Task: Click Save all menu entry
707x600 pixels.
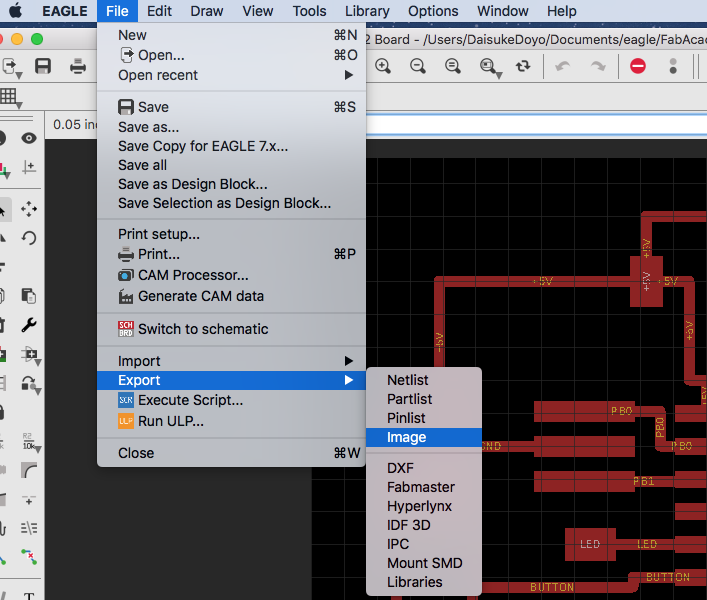Action: pyautogui.click(x=231, y=165)
